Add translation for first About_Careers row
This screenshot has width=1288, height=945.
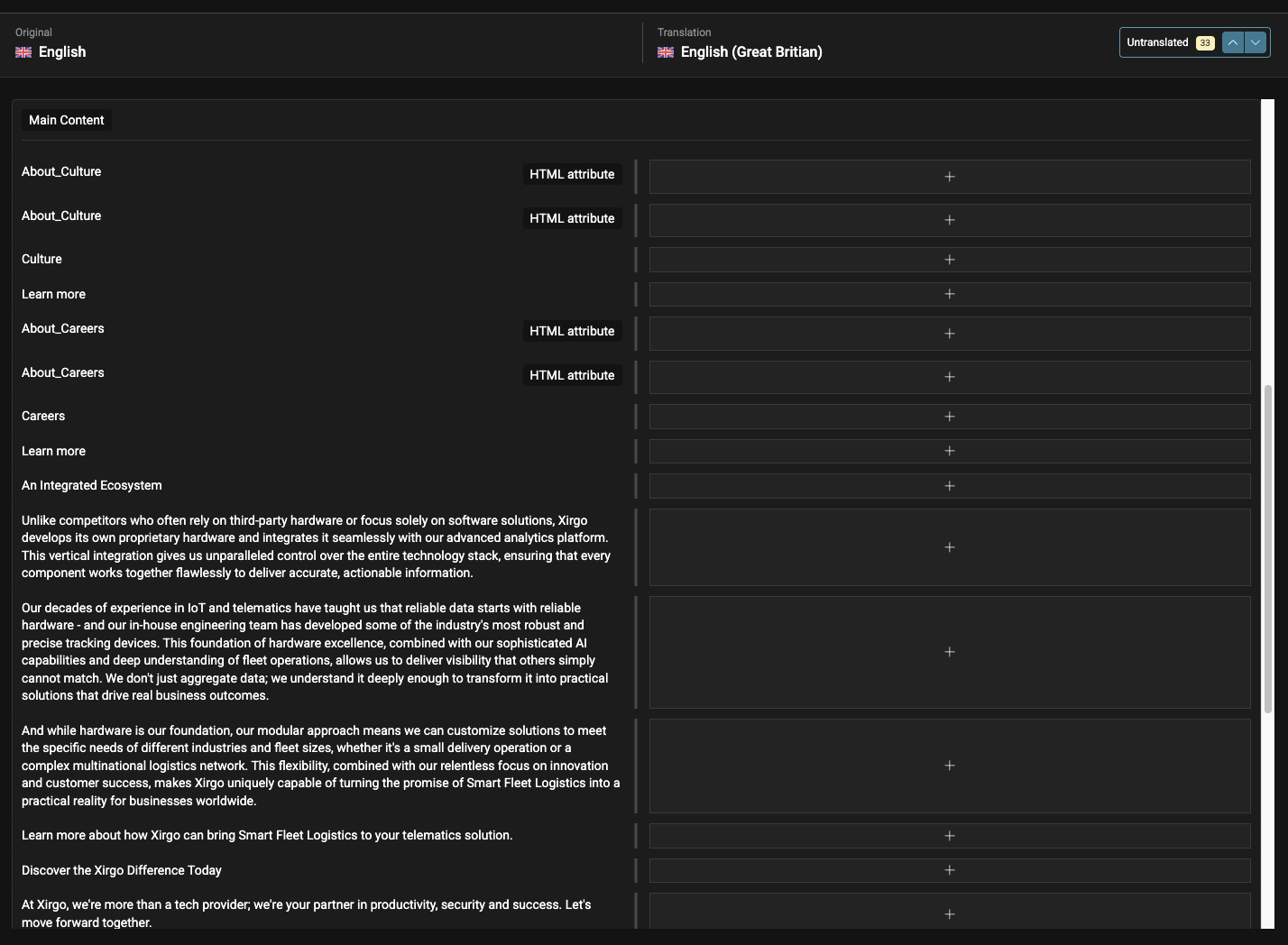950,334
